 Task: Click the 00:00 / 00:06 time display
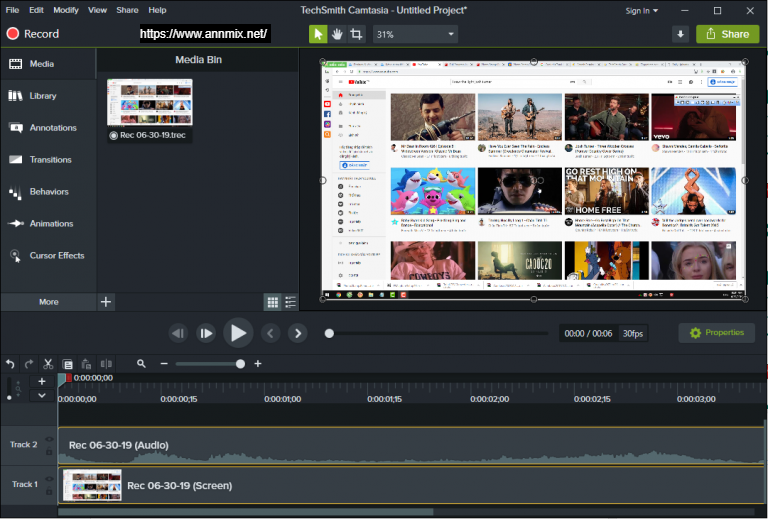point(588,333)
